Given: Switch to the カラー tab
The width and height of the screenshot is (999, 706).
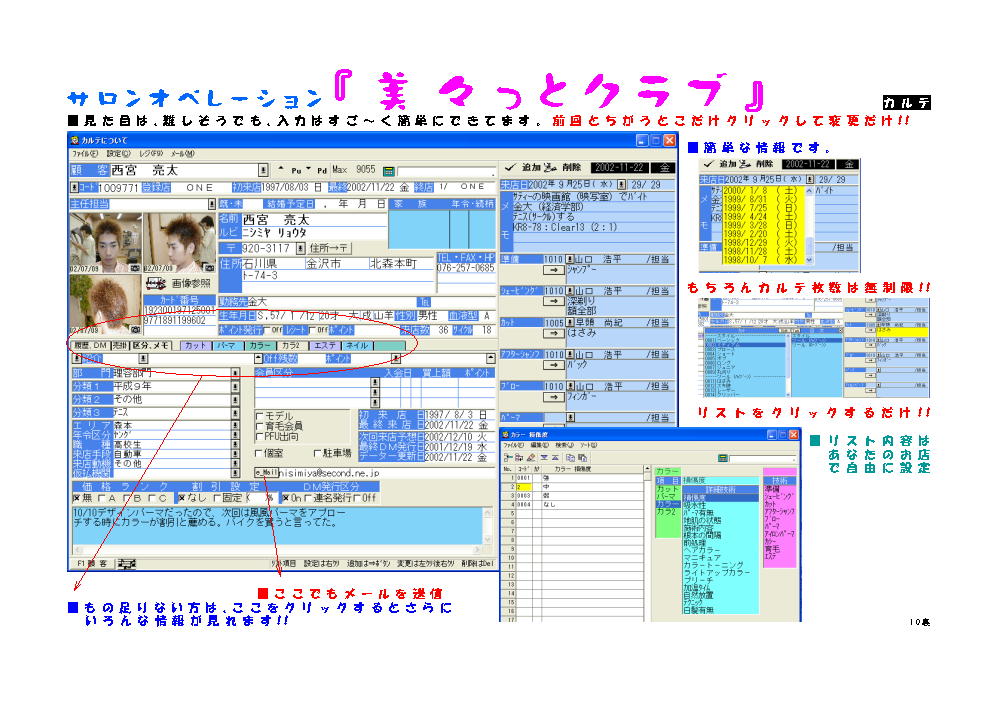Looking at the screenshot, I should click(260, 345).
